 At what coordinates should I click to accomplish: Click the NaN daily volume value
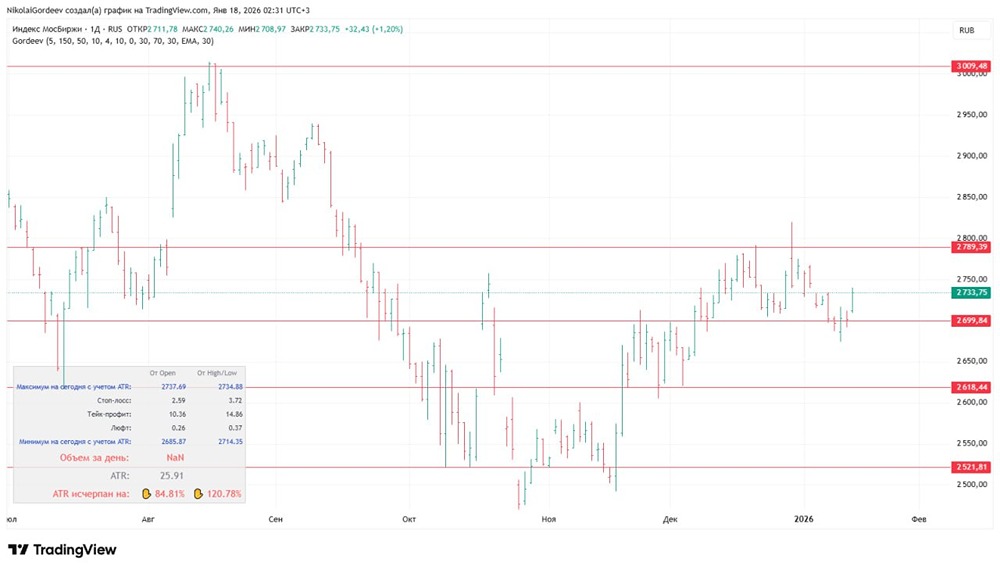click(175, 457)
